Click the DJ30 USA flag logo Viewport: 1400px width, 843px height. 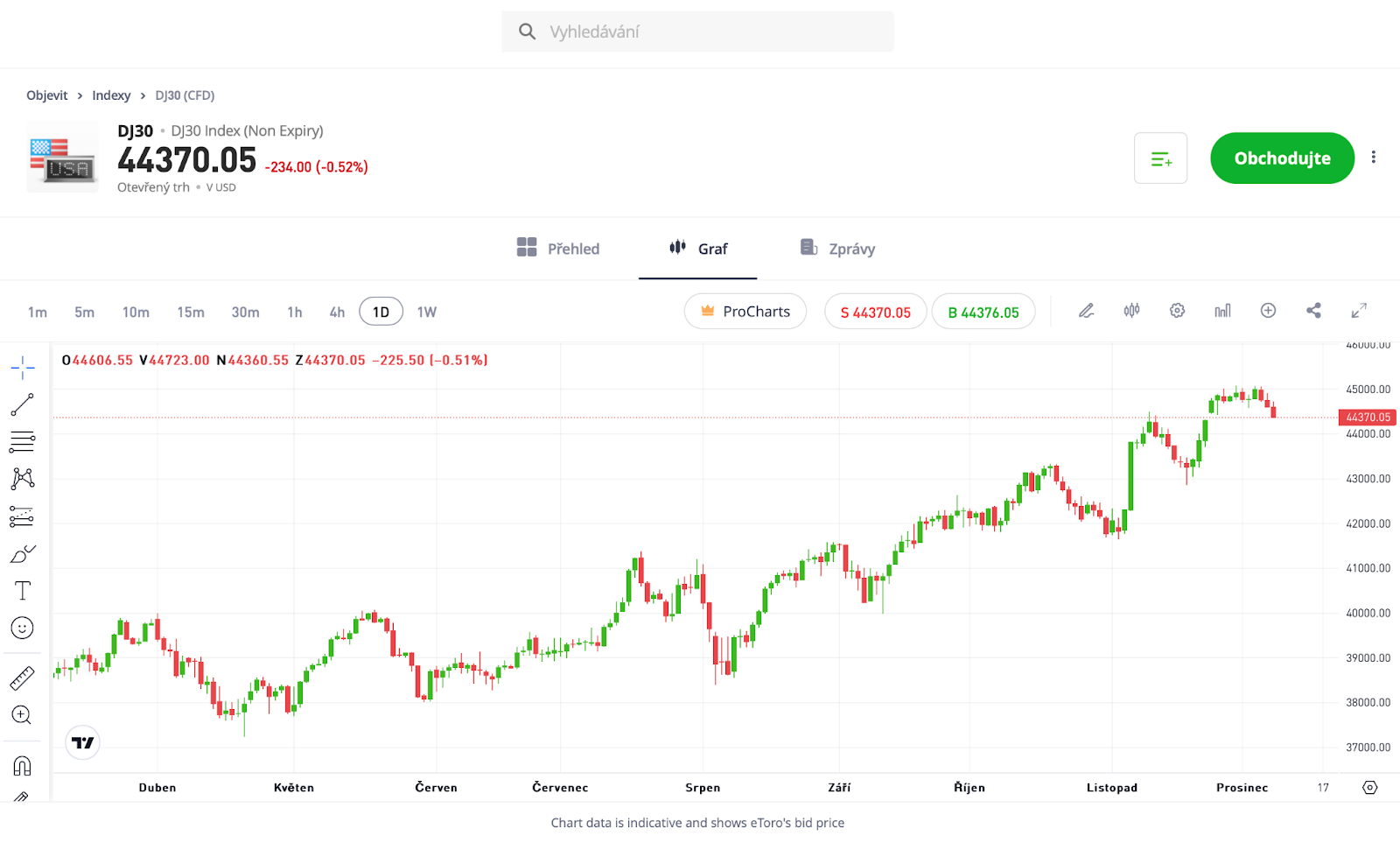pos(62,158)
